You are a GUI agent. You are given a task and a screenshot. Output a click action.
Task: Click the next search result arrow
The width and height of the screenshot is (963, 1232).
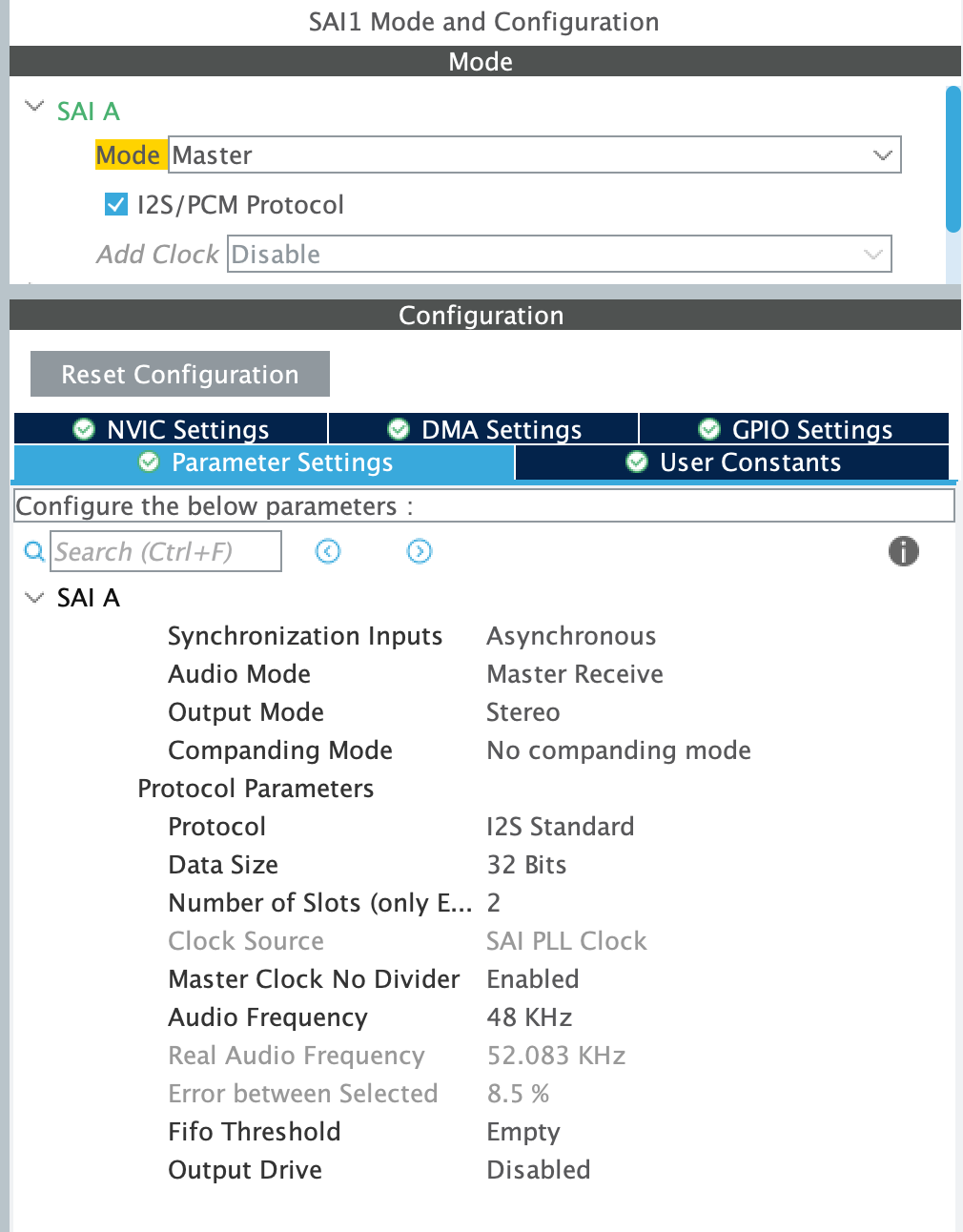419,551
